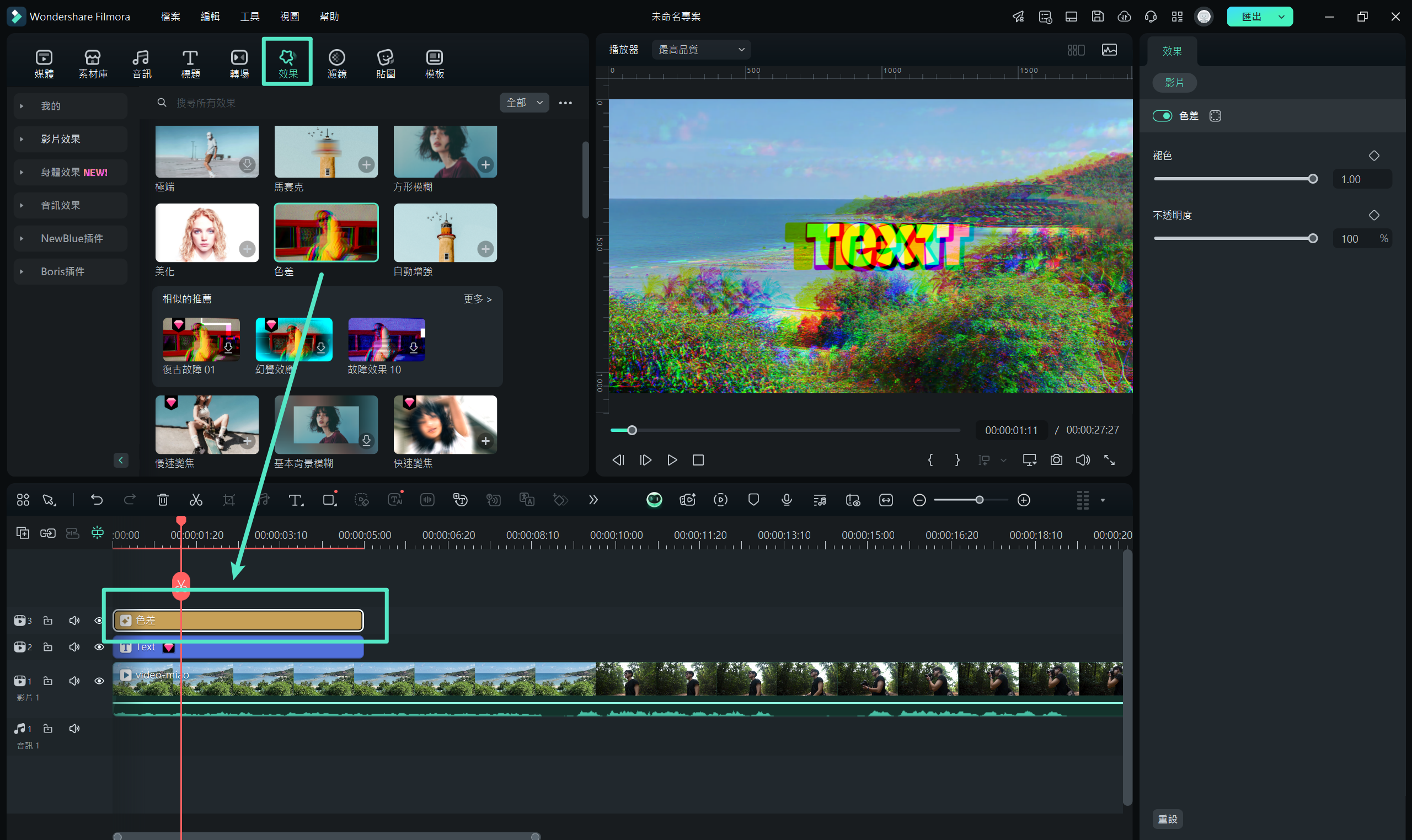Open the 模板 templates panel
The image size is (1412, 840).
435,64
